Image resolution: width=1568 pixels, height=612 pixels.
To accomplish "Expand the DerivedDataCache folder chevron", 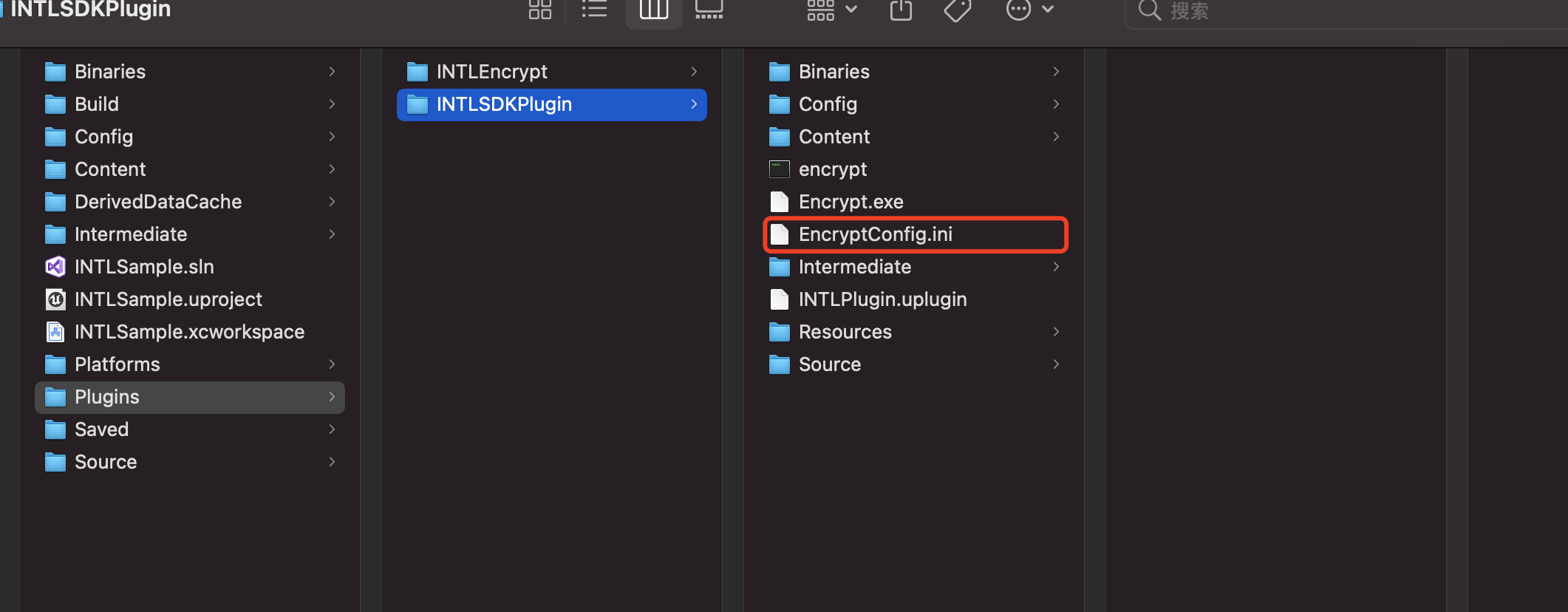I will (x=332, y=202).
